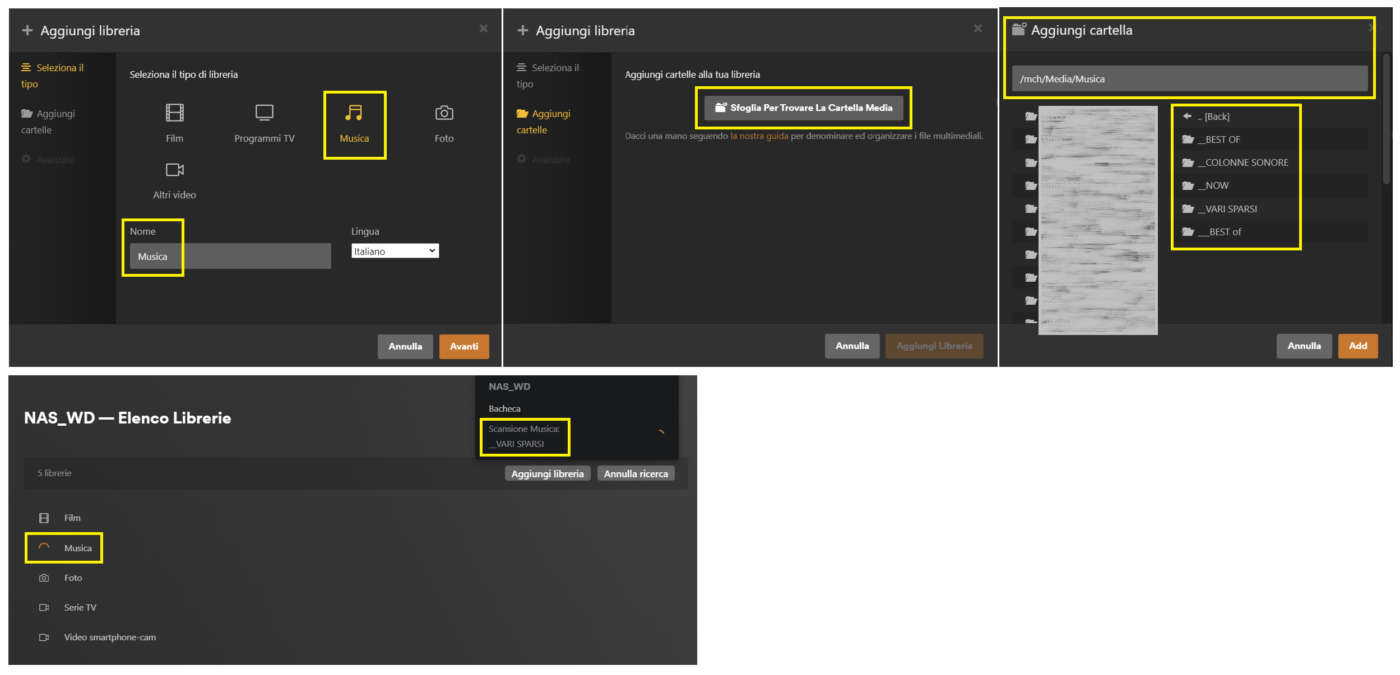Open Bacheca in the NAS_WD menu
The width and height of the screenshot is (1400, 675).
[505, 408]
